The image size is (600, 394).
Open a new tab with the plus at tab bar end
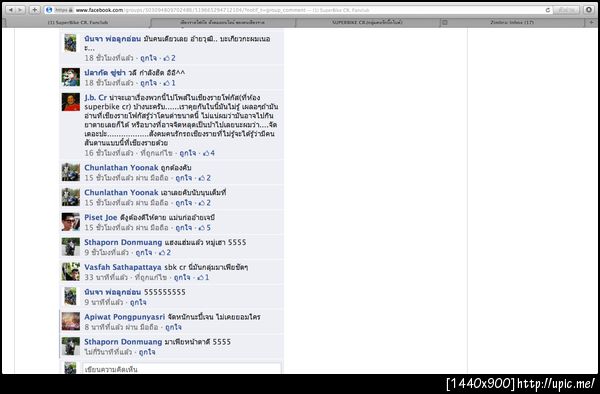point(592,23)
